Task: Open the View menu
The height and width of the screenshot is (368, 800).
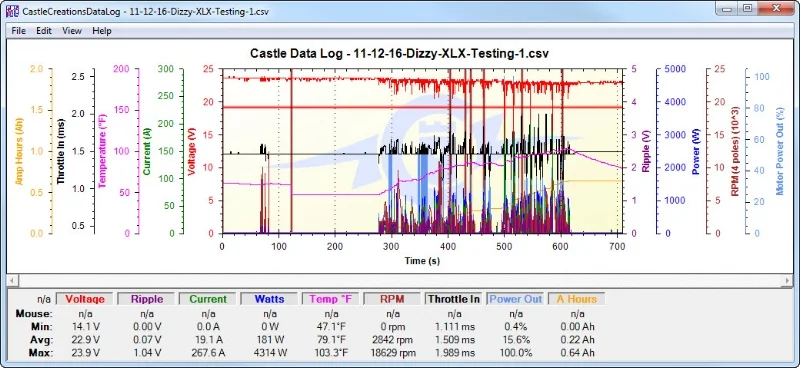Action: [x=72, y=31]
